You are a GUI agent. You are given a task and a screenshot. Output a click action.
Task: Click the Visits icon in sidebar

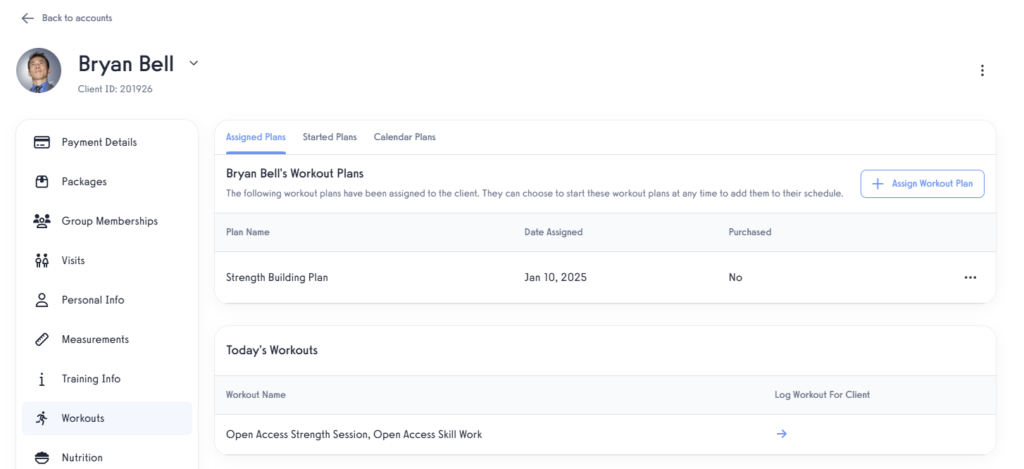click(x=42, y=261)
